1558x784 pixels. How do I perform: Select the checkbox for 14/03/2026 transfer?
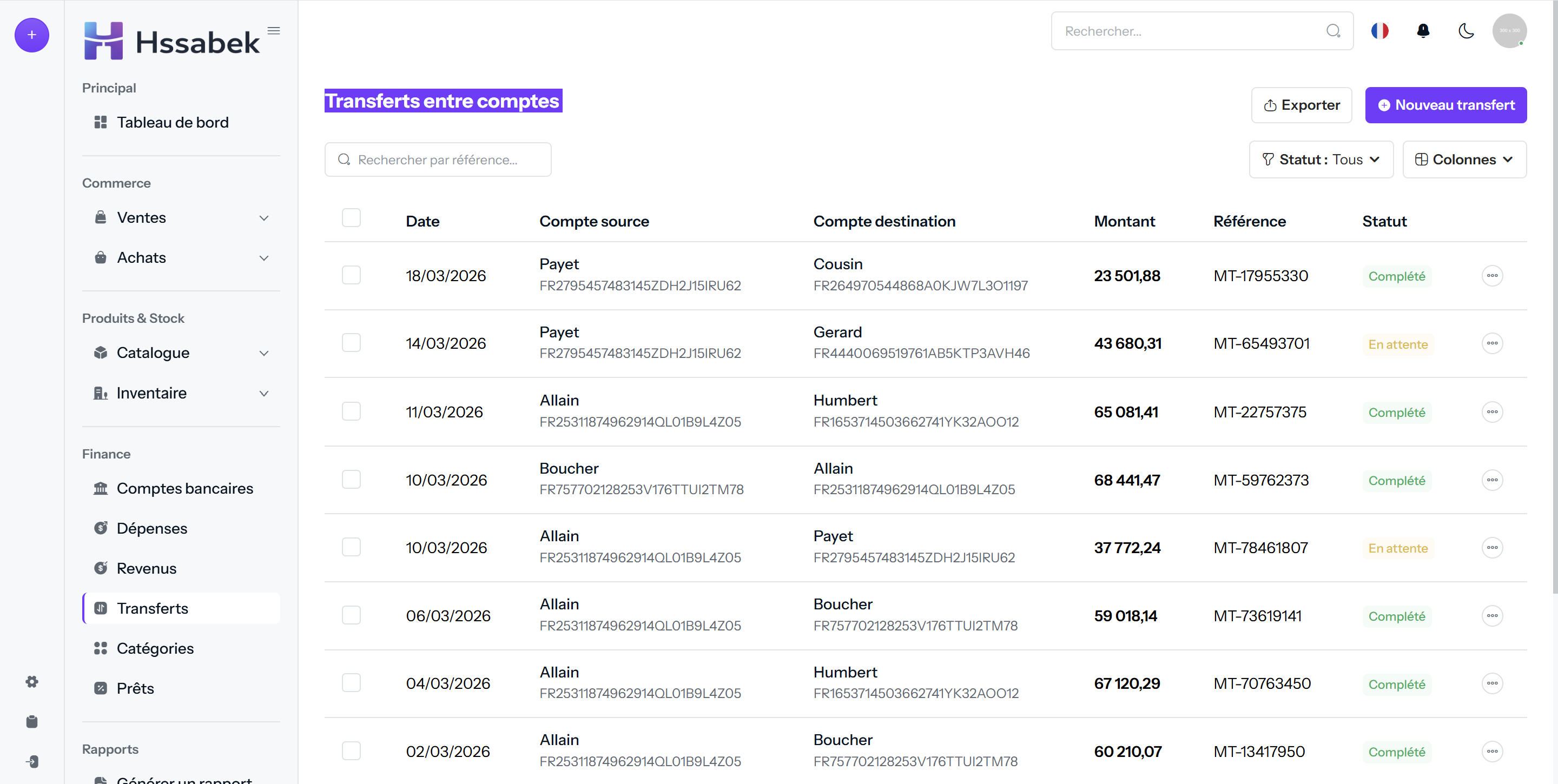(x=351, y=343)
